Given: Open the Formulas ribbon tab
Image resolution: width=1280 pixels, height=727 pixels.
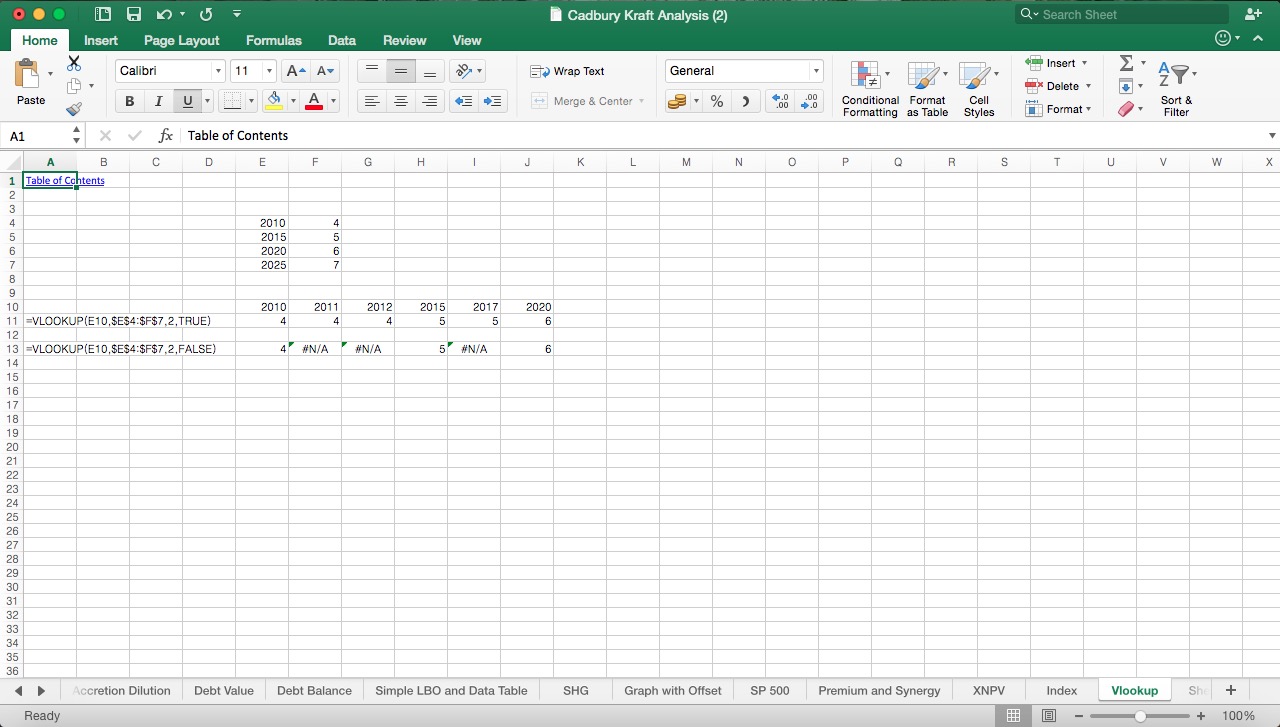Looking at the screenshot, I should [273, 40].
